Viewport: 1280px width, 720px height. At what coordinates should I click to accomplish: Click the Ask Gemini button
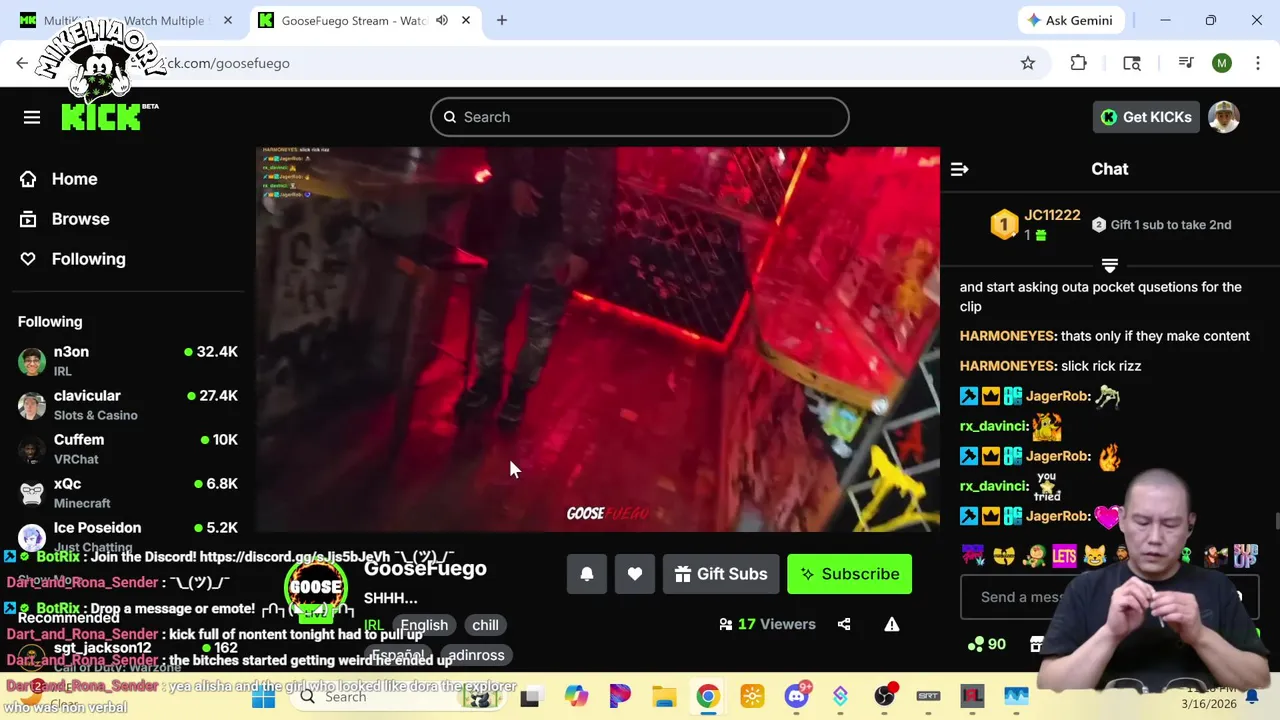1070,20
